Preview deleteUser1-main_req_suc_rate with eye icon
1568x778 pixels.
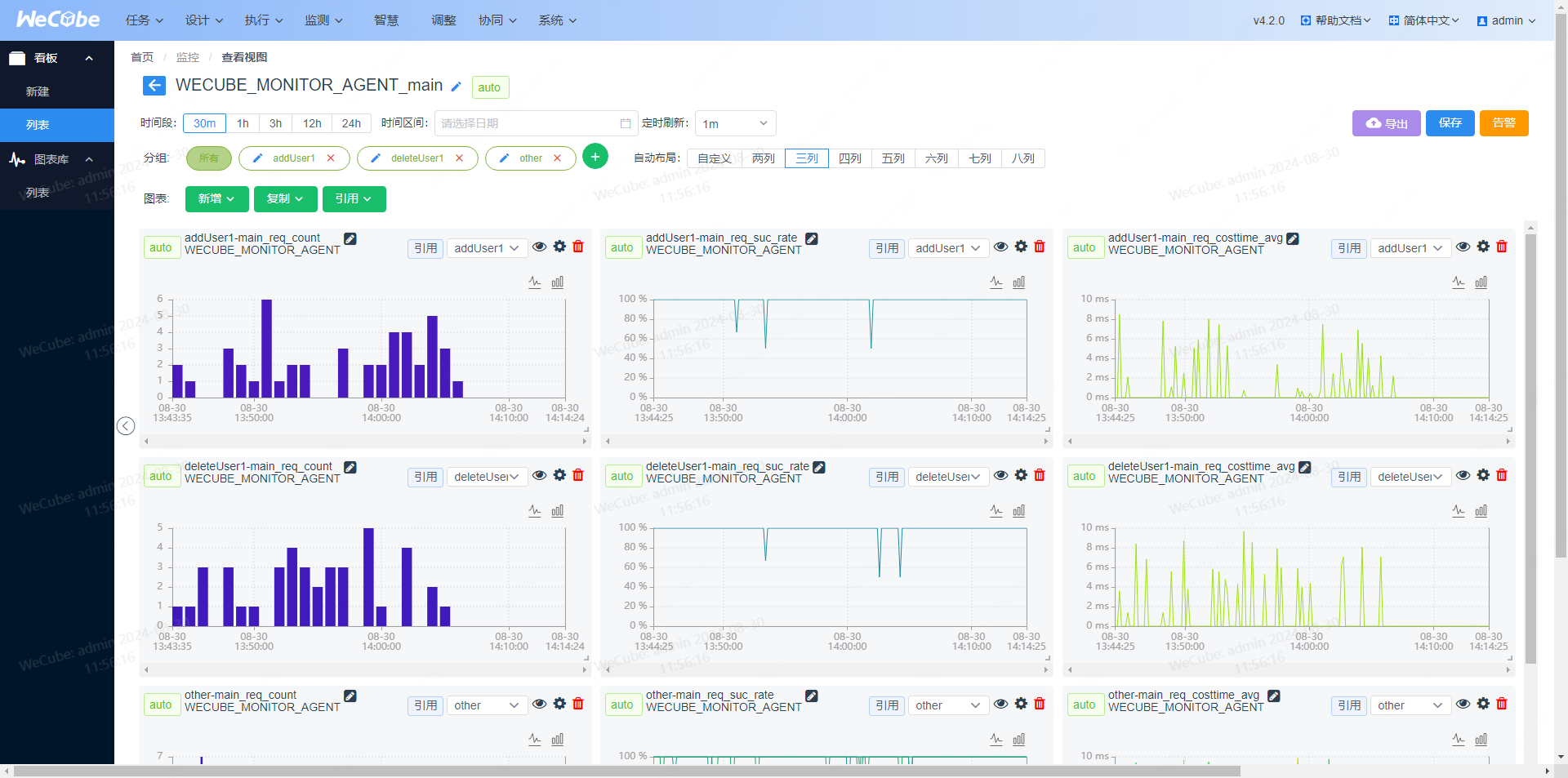1000,475
